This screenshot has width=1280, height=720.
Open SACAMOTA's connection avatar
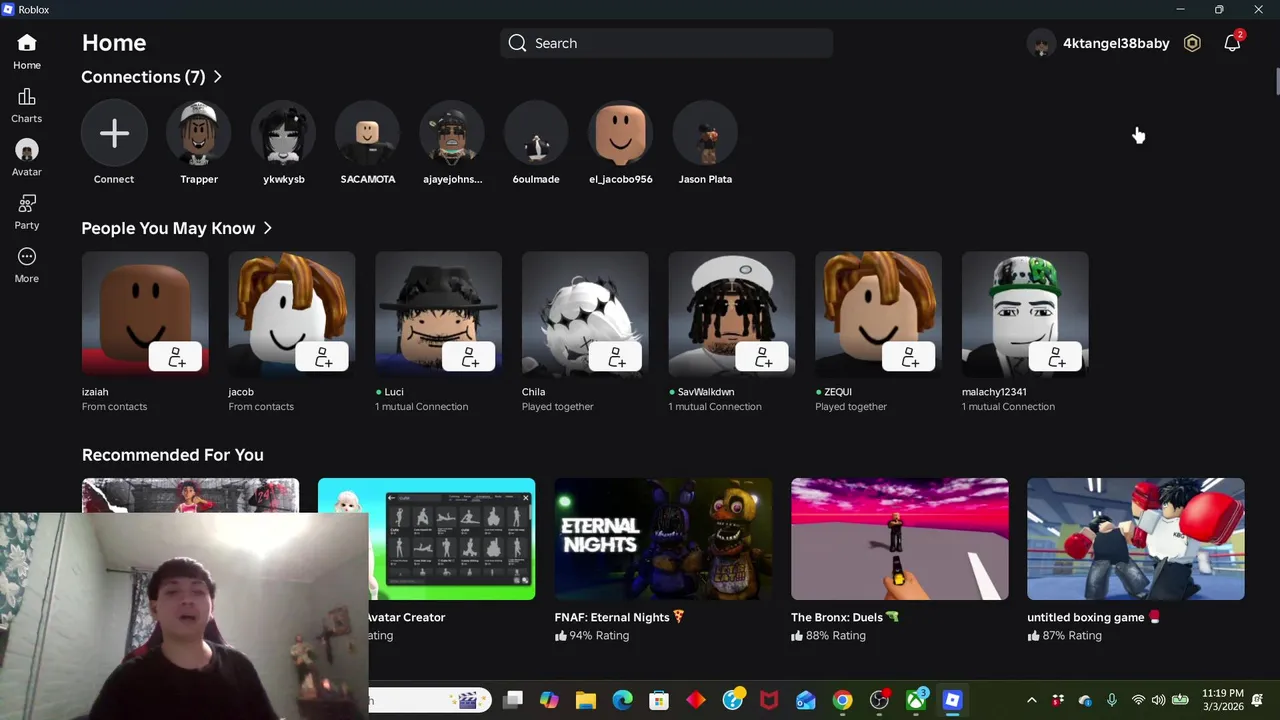click(368, 134)
